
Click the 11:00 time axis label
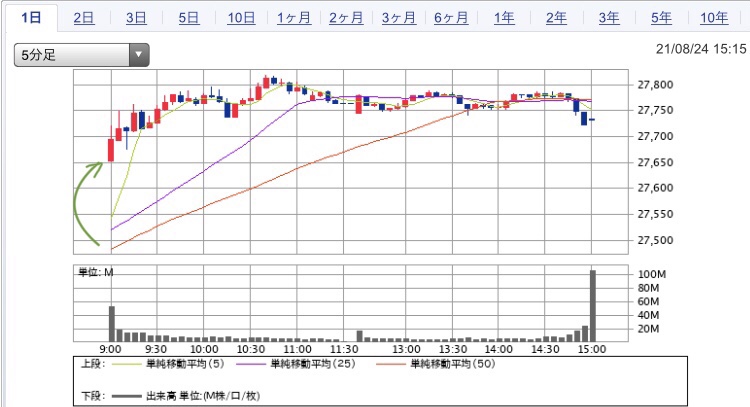(298, 349)
